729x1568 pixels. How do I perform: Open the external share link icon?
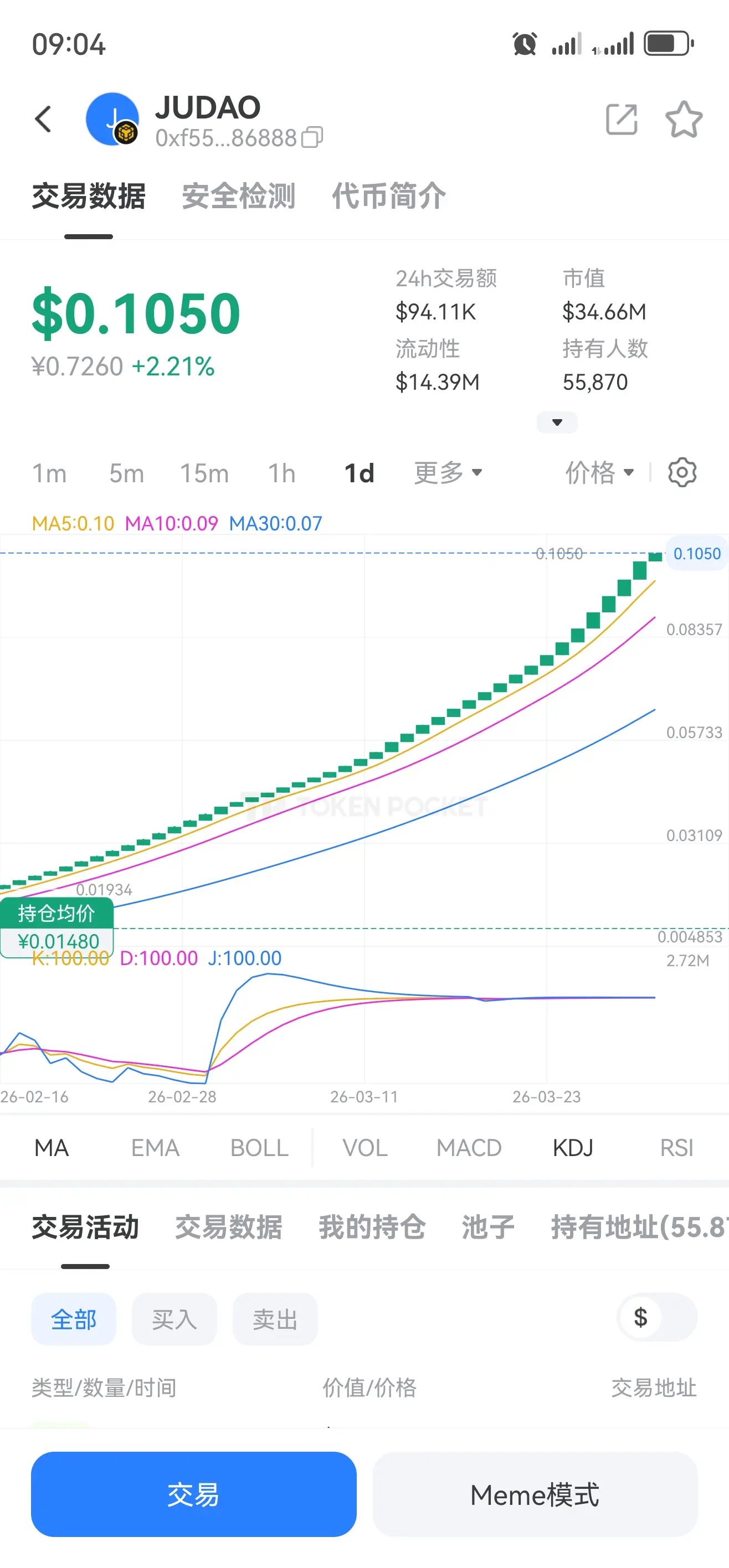tap(621, 118)
